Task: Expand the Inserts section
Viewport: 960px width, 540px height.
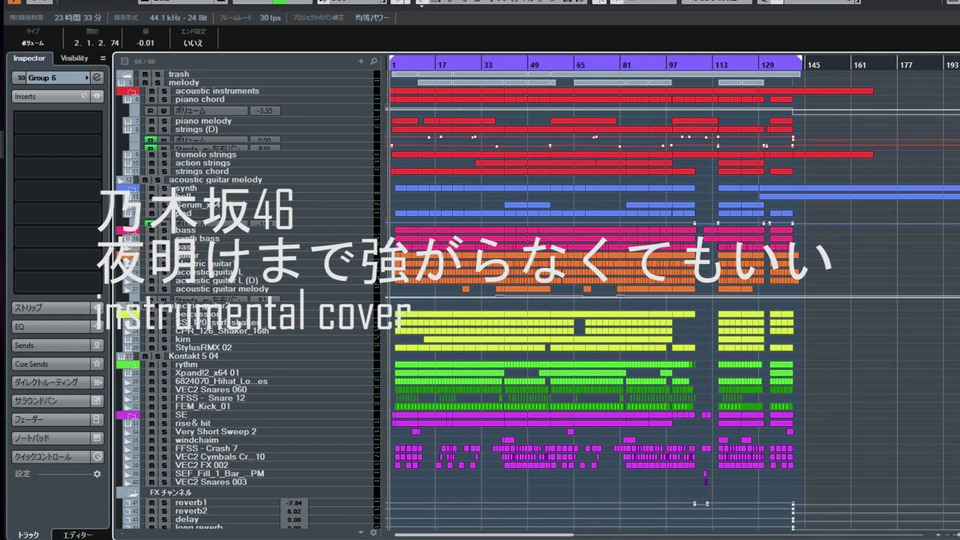Action: click(46, 96)
